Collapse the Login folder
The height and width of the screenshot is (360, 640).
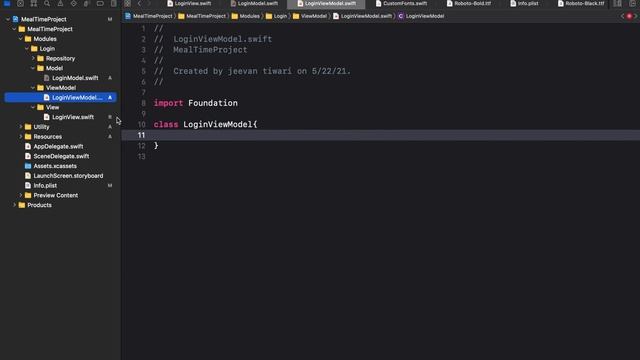point(27,49)
